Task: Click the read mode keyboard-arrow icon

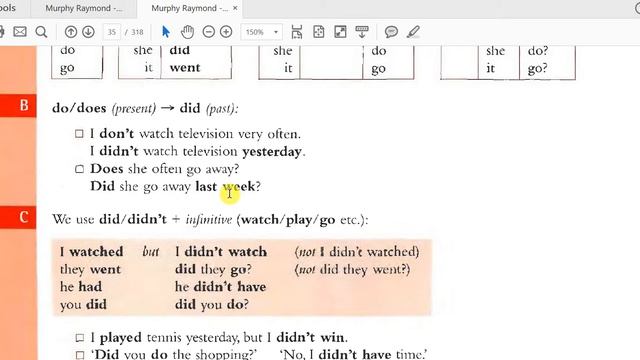Action: (x=362, y=31)
